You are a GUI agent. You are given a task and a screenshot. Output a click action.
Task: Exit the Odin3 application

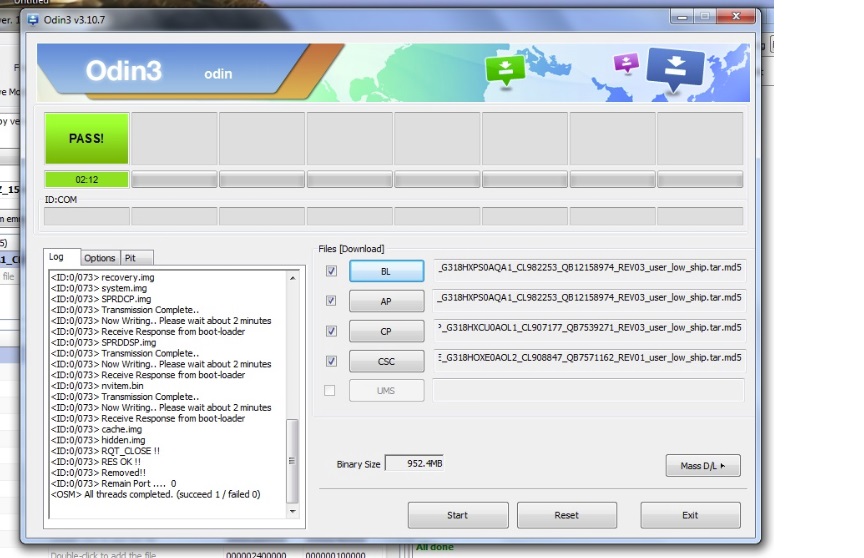coord(690,515)
